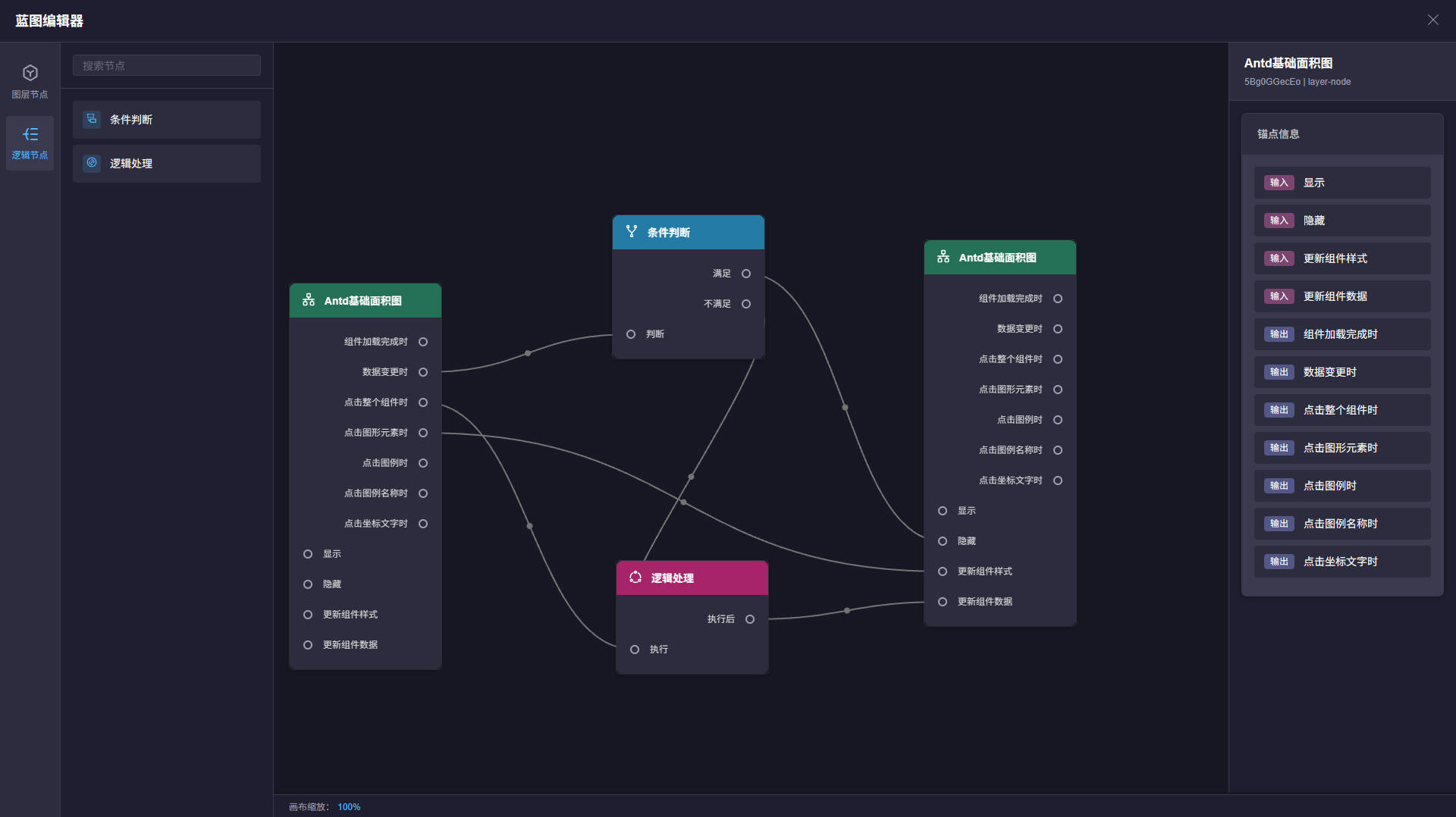Select the 输入 更新组件数据 anchor row
The width and height of the screenshot is (1456, 817).
point(1342,296)
